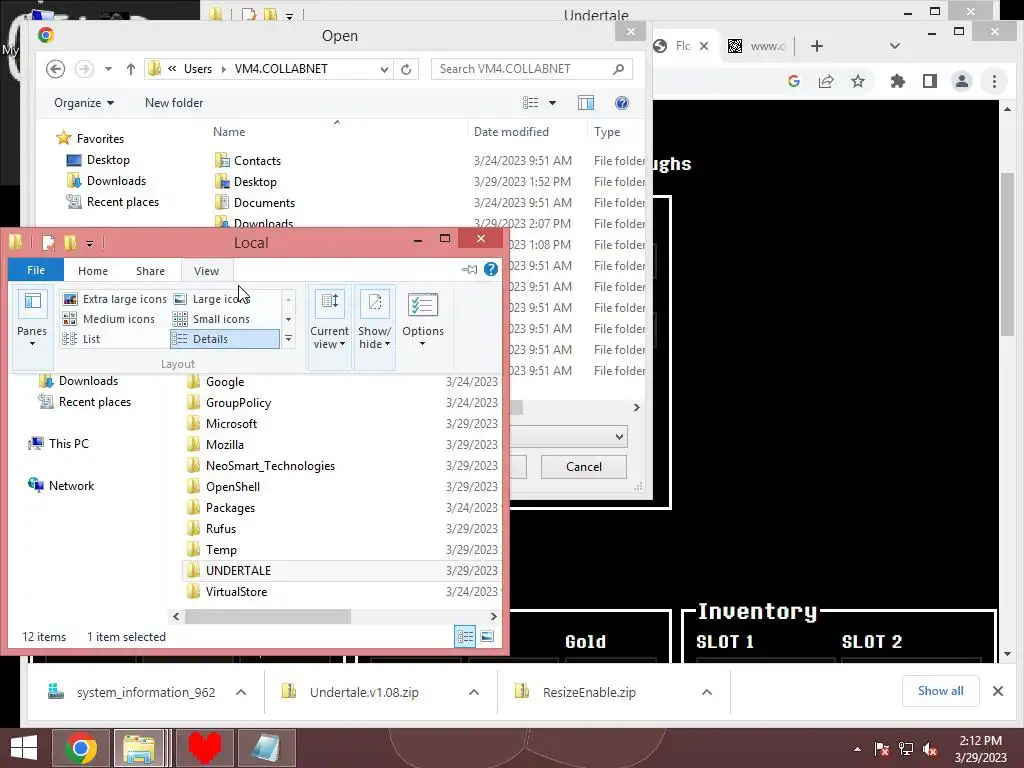Click the muted volume icon in the tray
The image size is (1024, 768).
tap(930, 748)
